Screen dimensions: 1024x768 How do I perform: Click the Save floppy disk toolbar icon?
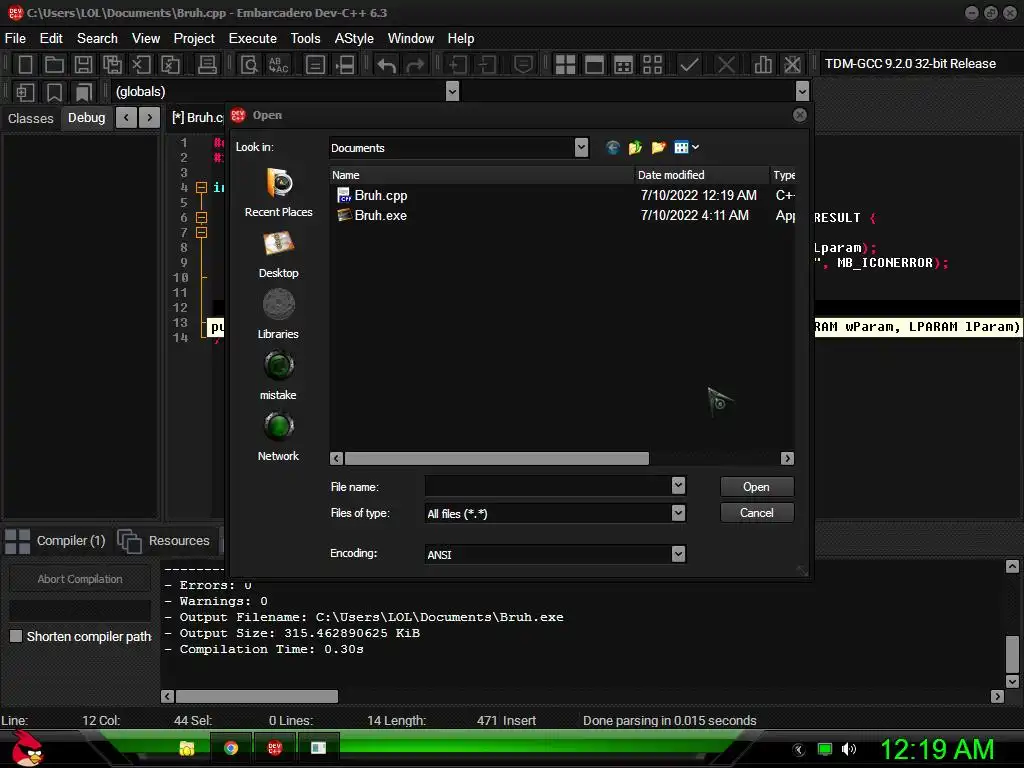(x=83, y=64)
